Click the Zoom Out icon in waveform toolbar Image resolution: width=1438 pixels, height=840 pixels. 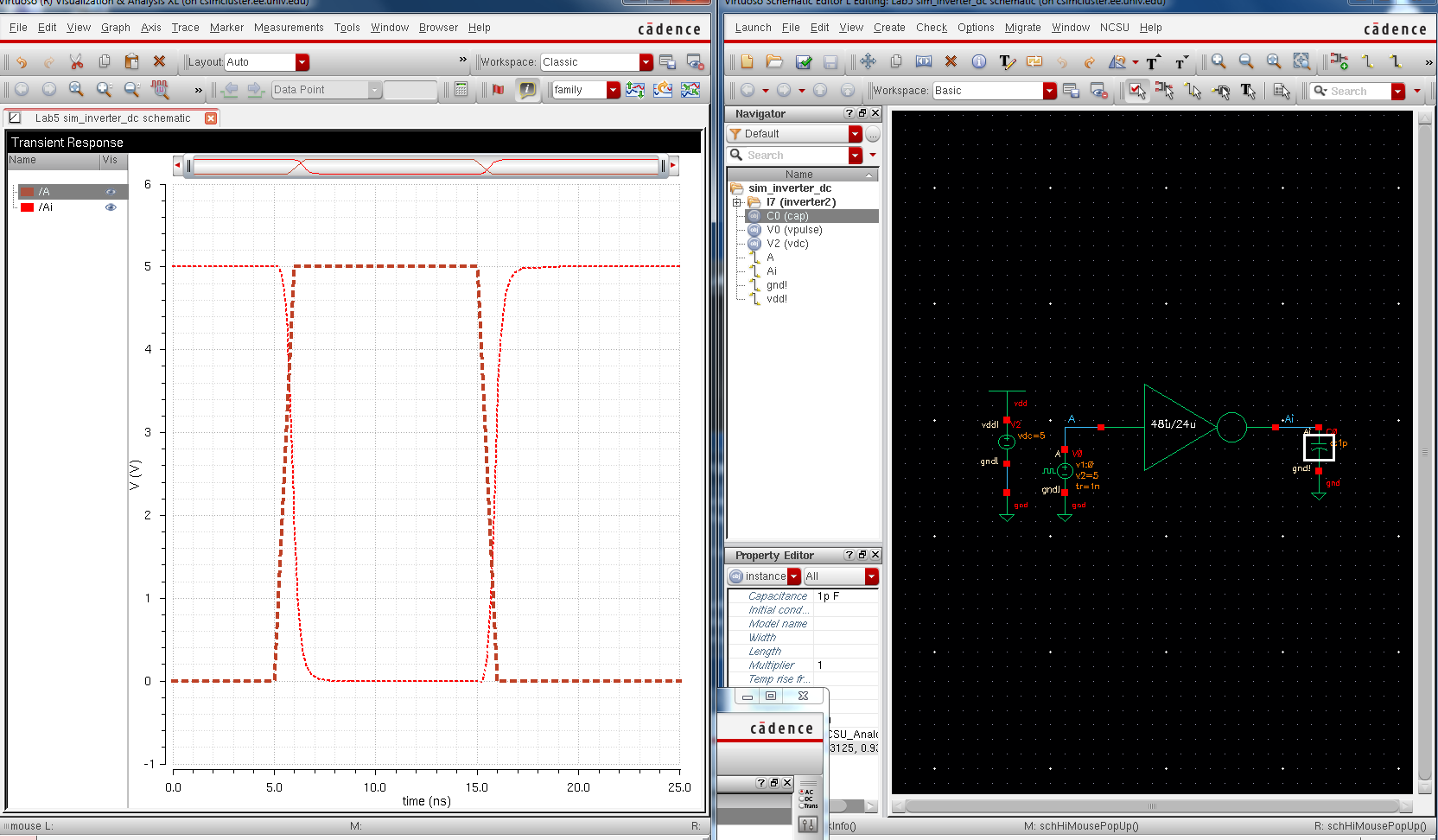tap(132, 89)
